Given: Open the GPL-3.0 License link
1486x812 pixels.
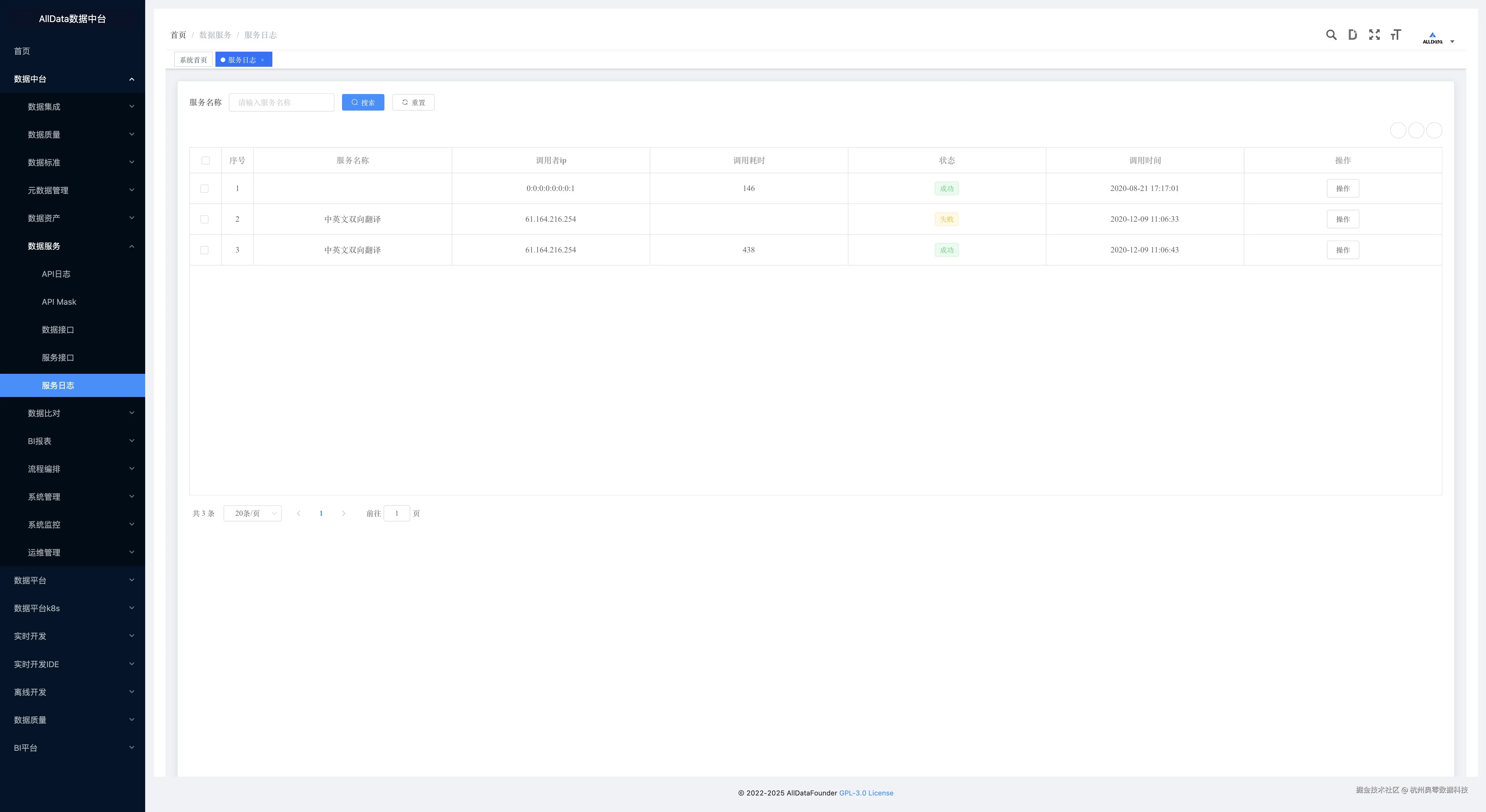Looking at the screenshot, I should coord(866,793).
